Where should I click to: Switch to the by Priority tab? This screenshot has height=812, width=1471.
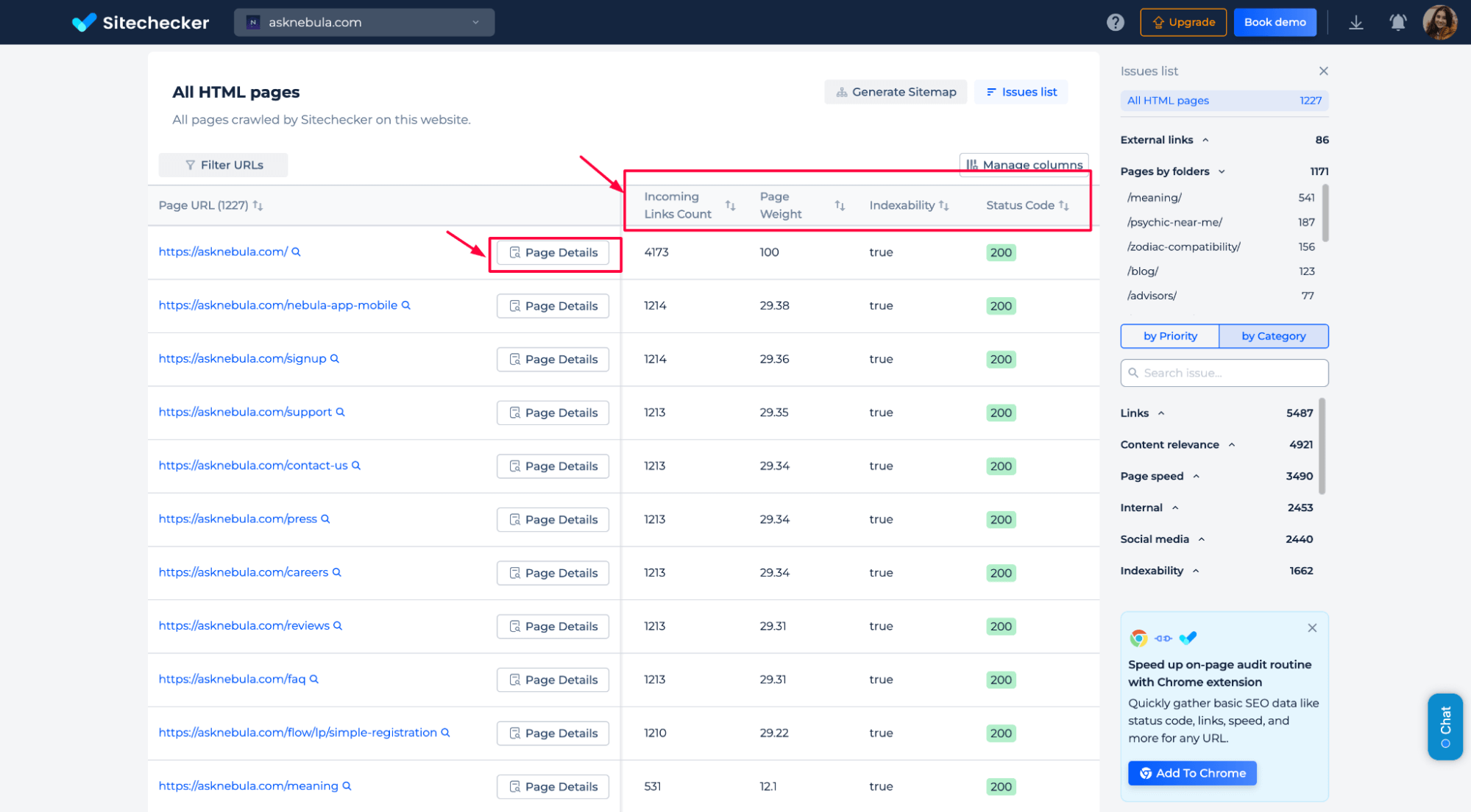click(1170, 336)
